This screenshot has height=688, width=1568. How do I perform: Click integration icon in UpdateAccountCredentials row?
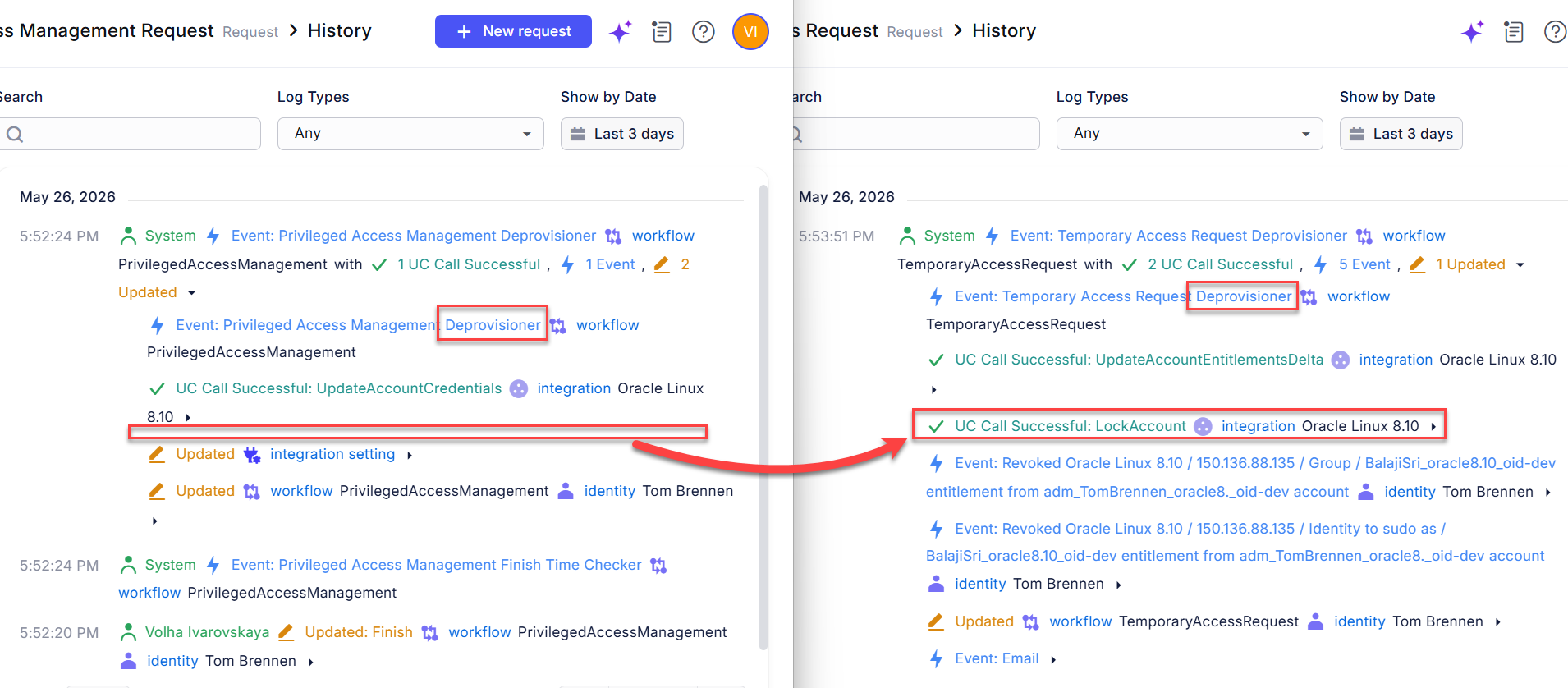(x=519, y=389)
